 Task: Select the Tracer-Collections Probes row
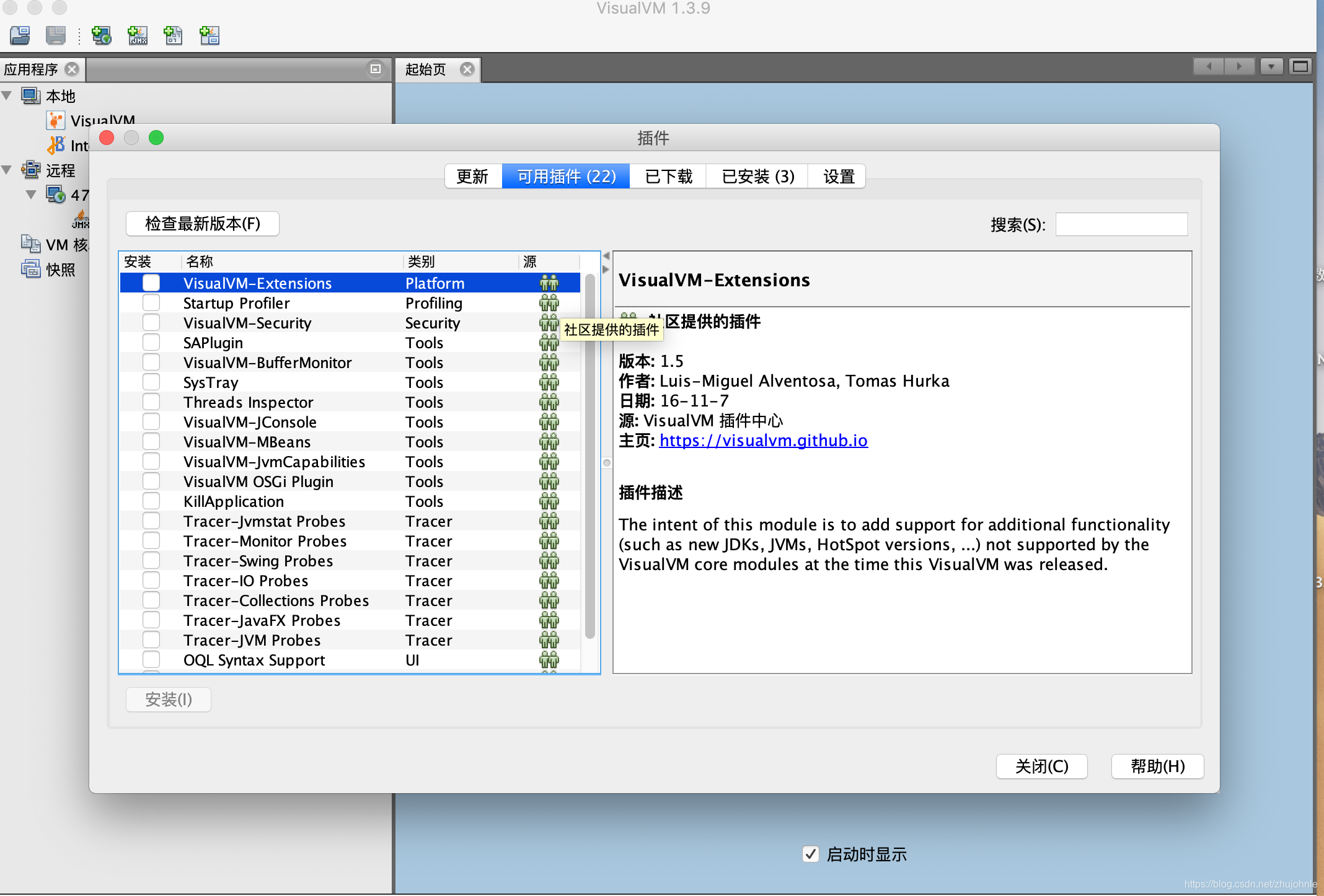point(350,600)
